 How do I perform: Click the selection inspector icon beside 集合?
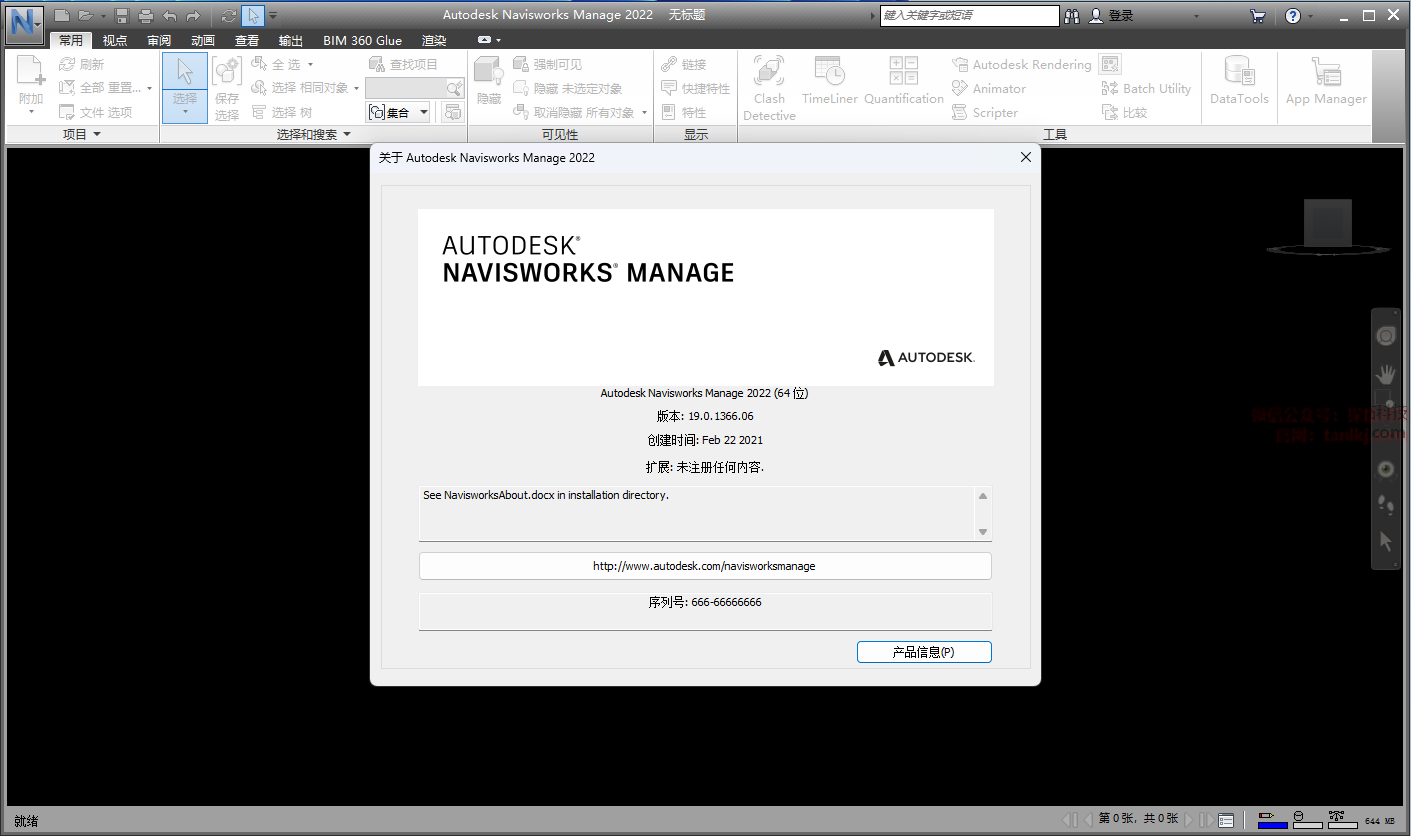pos(453,112)
